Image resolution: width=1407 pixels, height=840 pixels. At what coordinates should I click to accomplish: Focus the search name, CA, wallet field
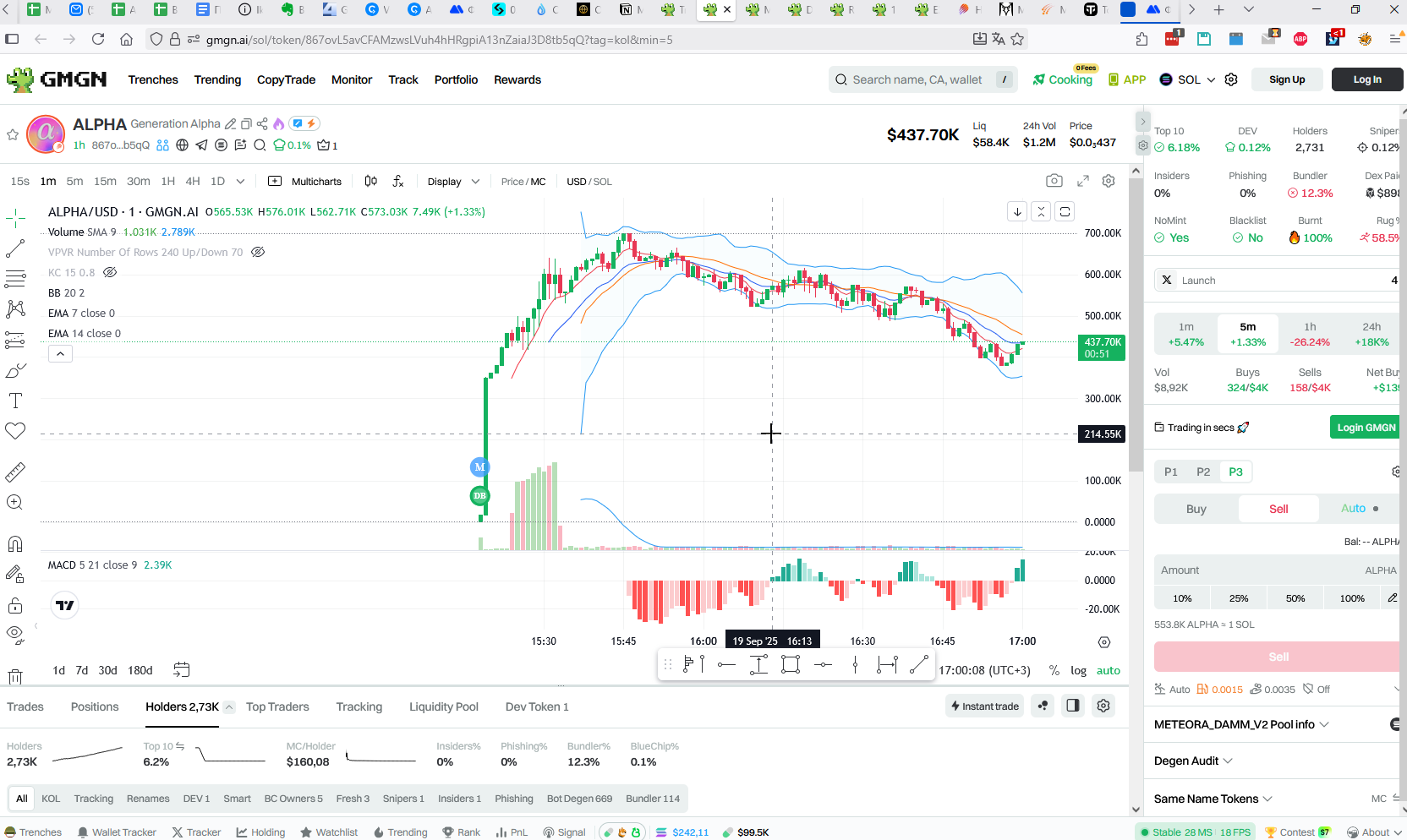(x=922, y=79)
